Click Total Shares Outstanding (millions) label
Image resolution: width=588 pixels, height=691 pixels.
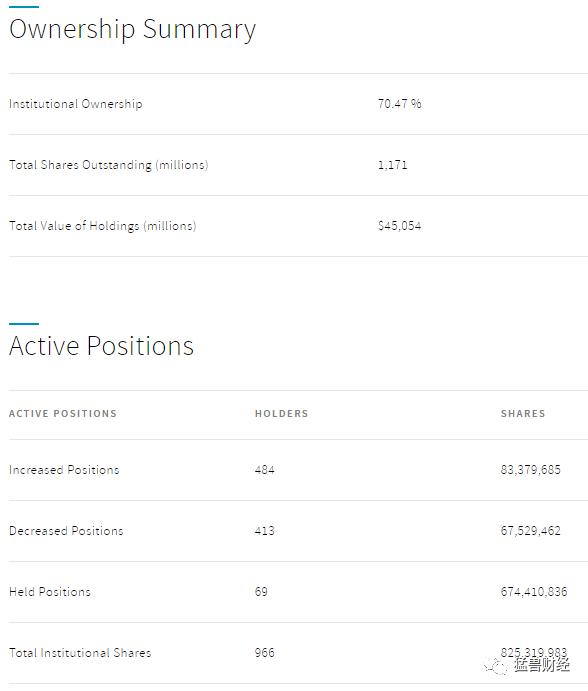pos(108,165)
